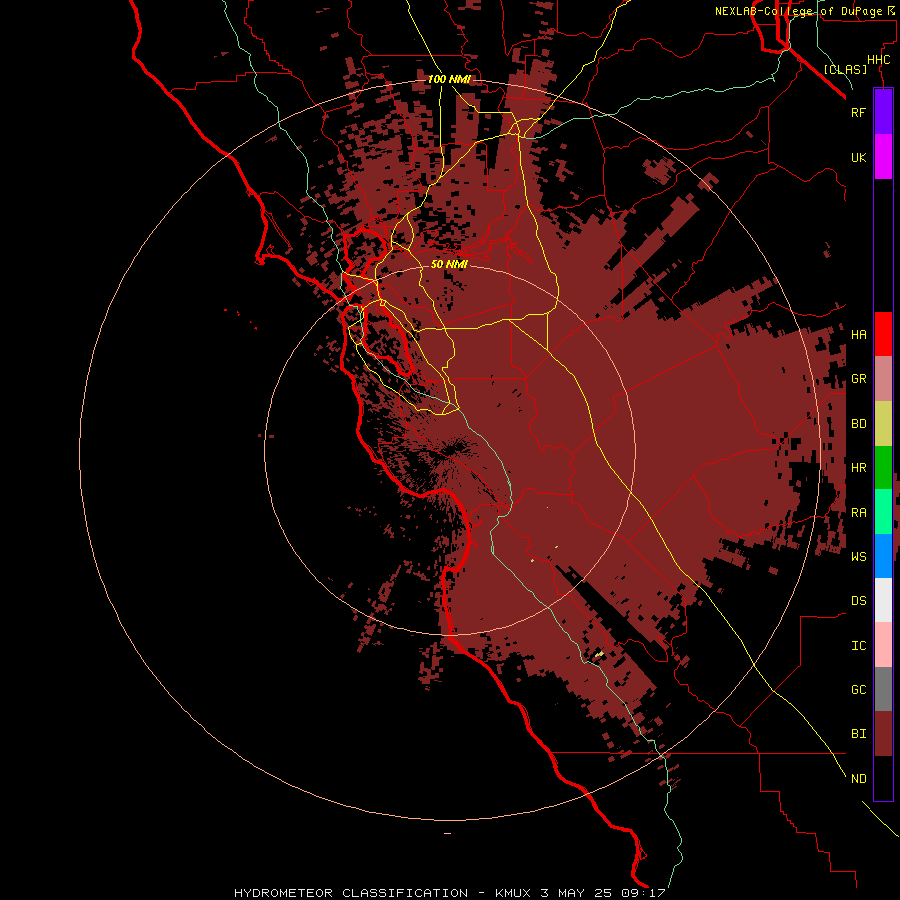Click the DS legend label
The image size is (900, 900).
859,601
